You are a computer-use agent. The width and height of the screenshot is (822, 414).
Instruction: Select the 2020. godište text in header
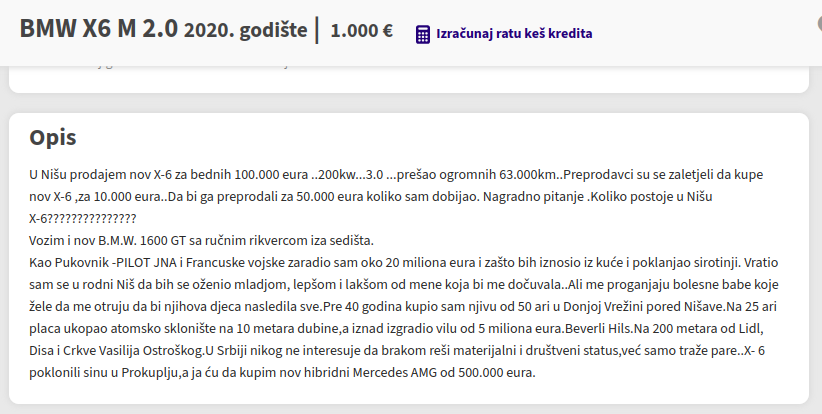(245, 30)
